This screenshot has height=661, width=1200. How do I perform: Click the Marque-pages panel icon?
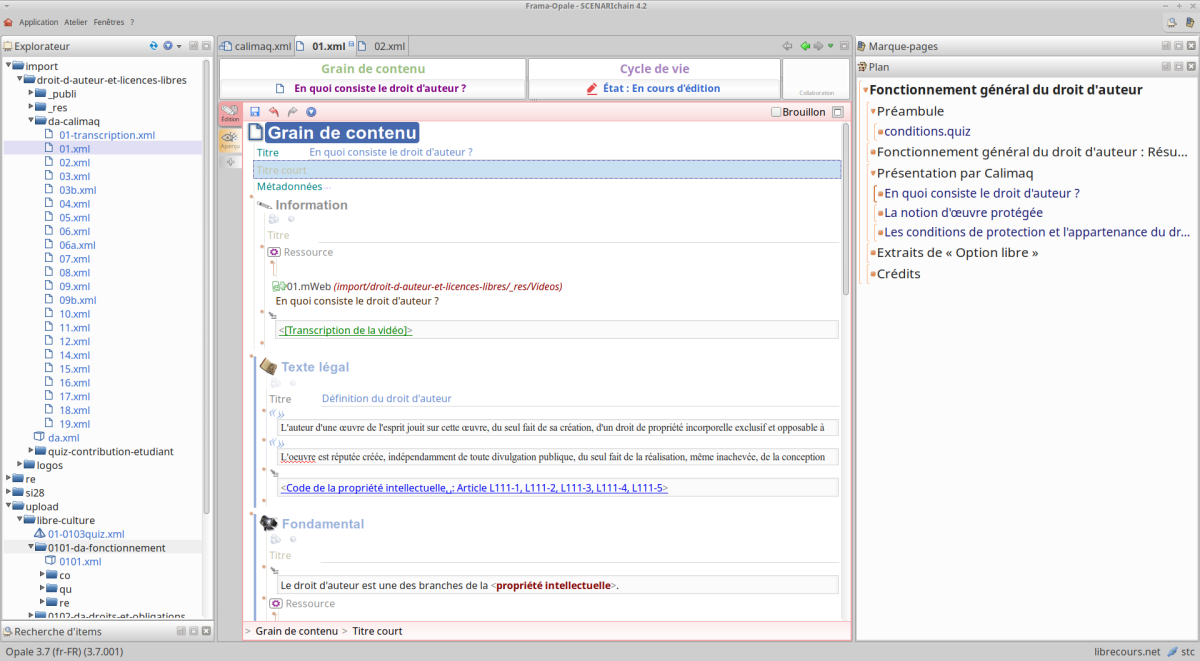point(862,46)
